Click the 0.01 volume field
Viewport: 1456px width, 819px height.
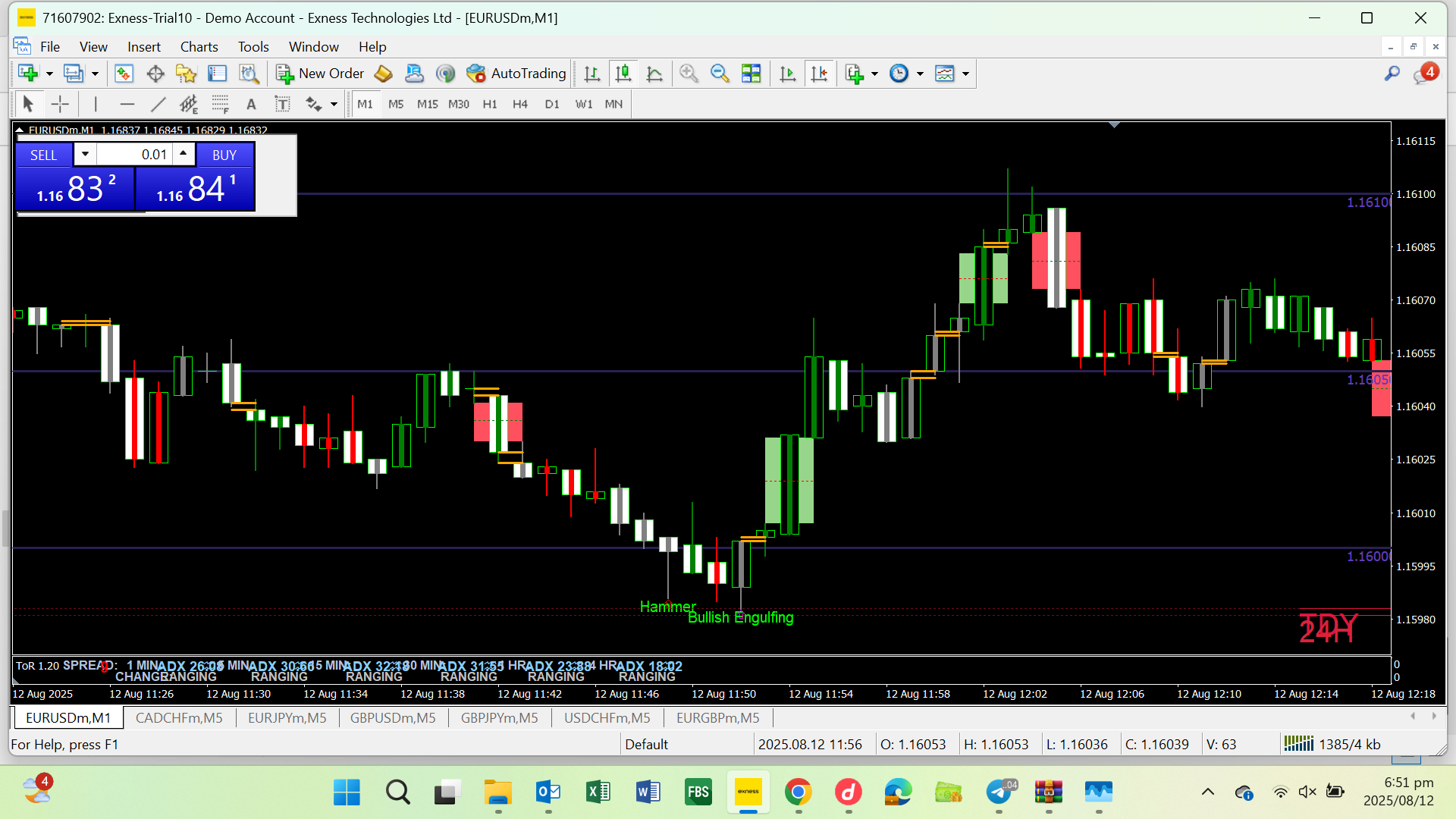point(134,155)
